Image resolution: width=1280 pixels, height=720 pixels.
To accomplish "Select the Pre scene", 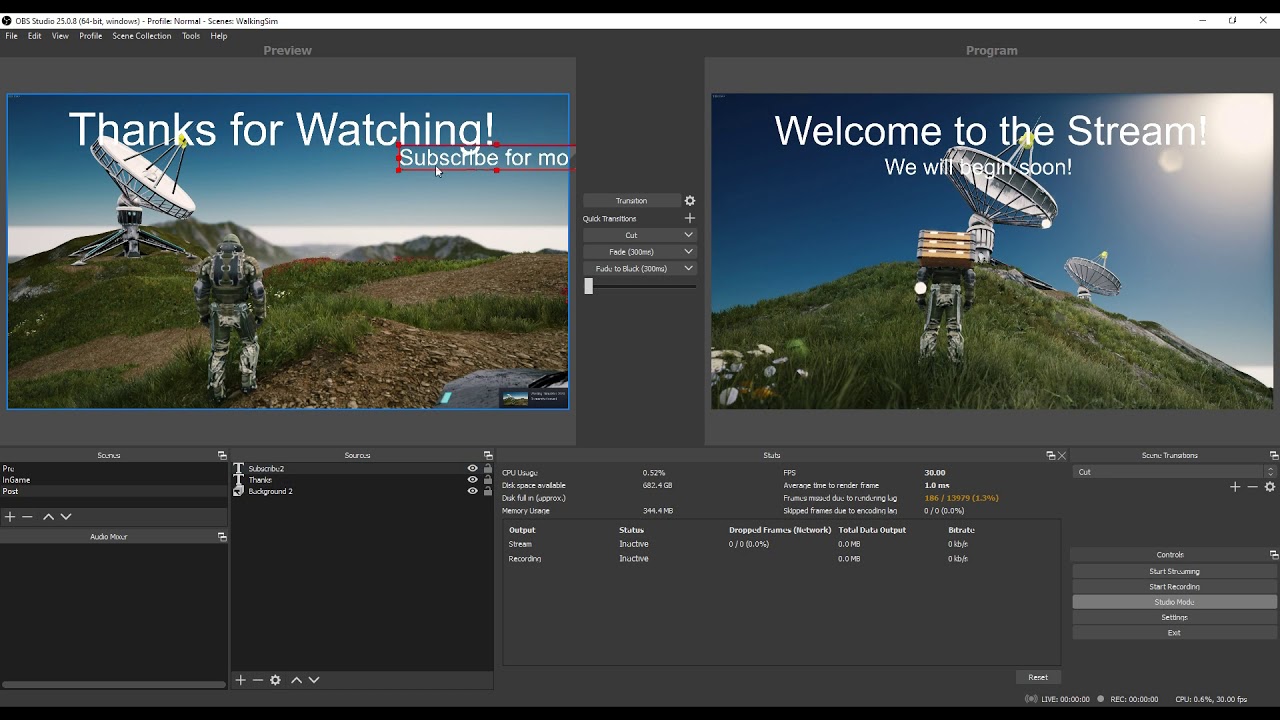I will click(114, 469).
